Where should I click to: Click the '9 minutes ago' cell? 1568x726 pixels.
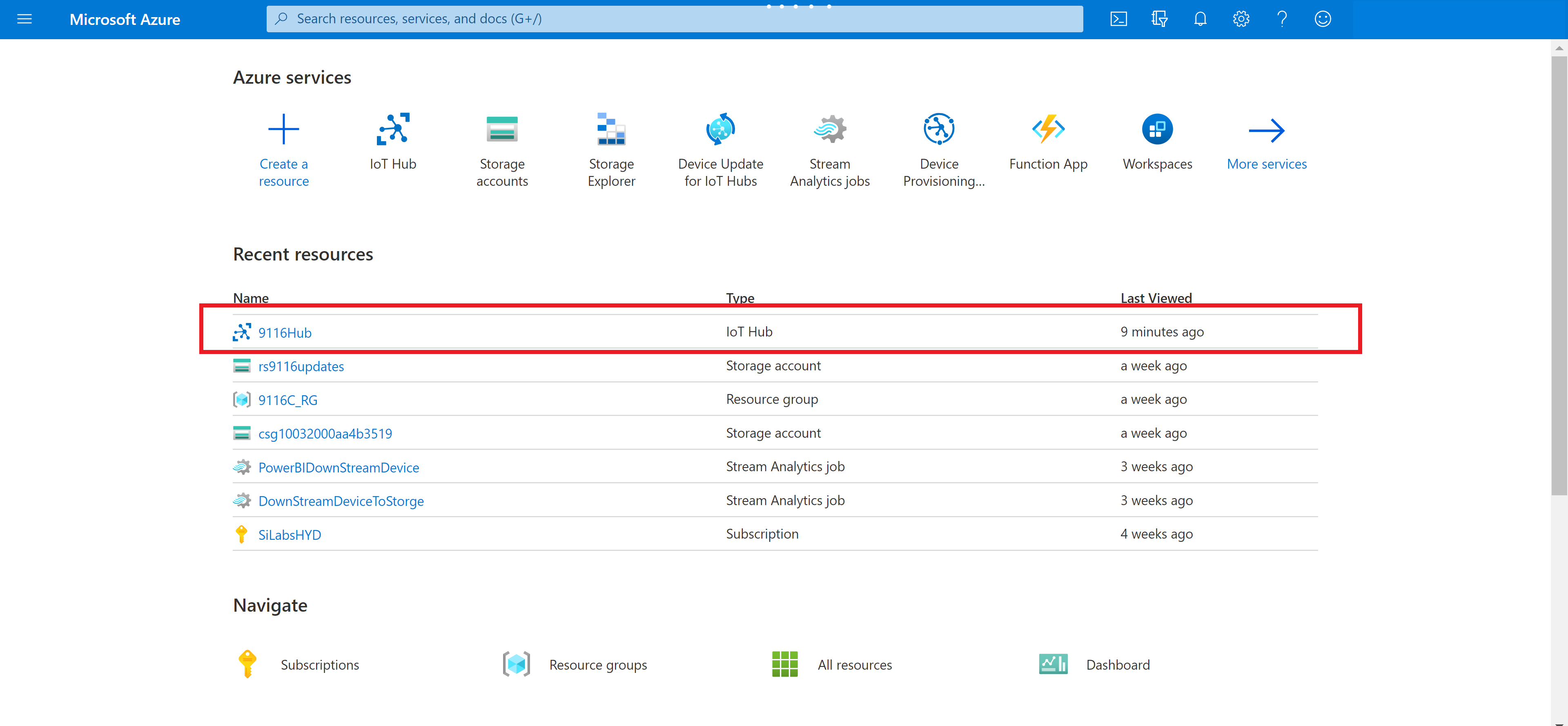tap(1162, 332)
